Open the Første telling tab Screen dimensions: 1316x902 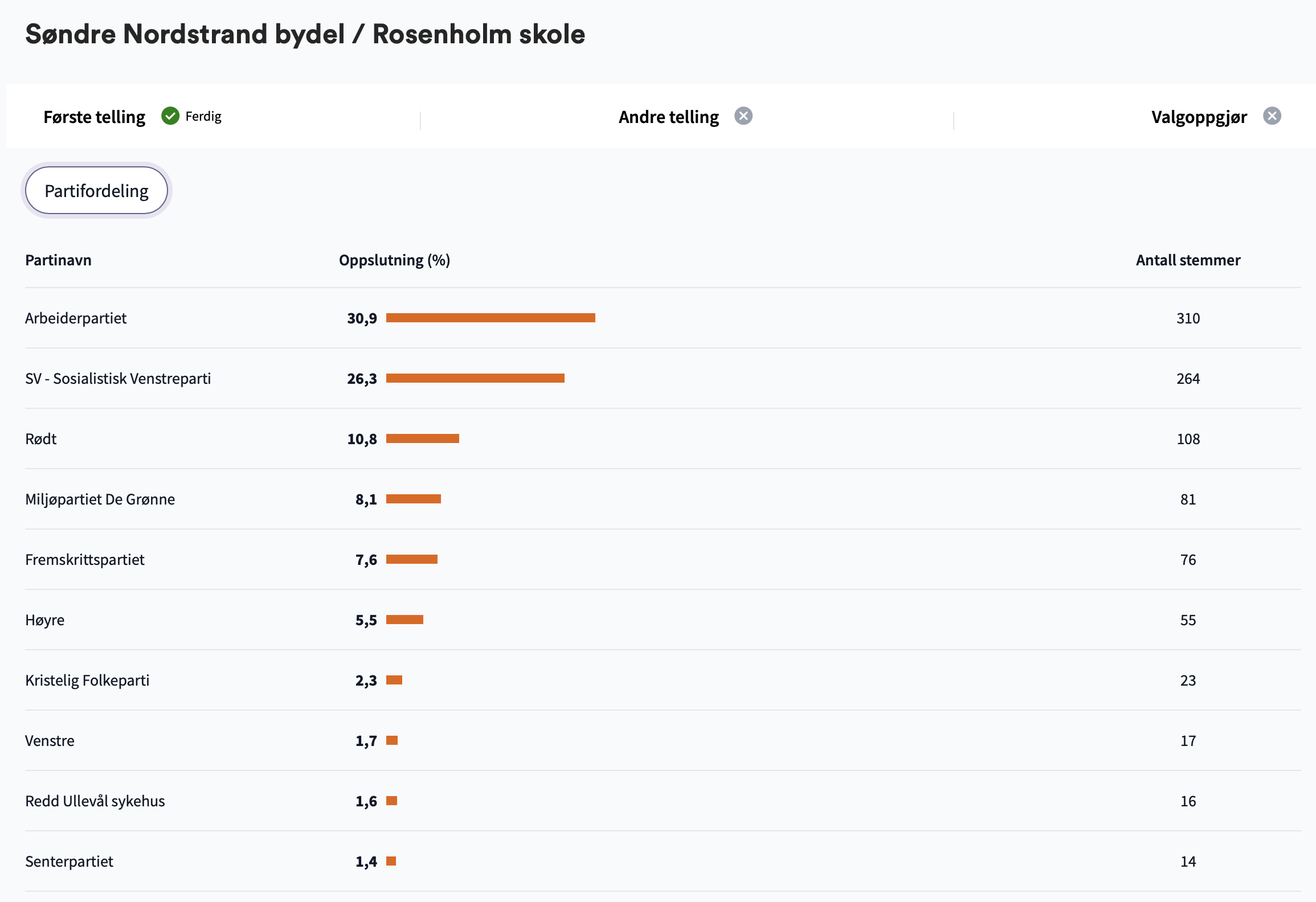point(95,117)
